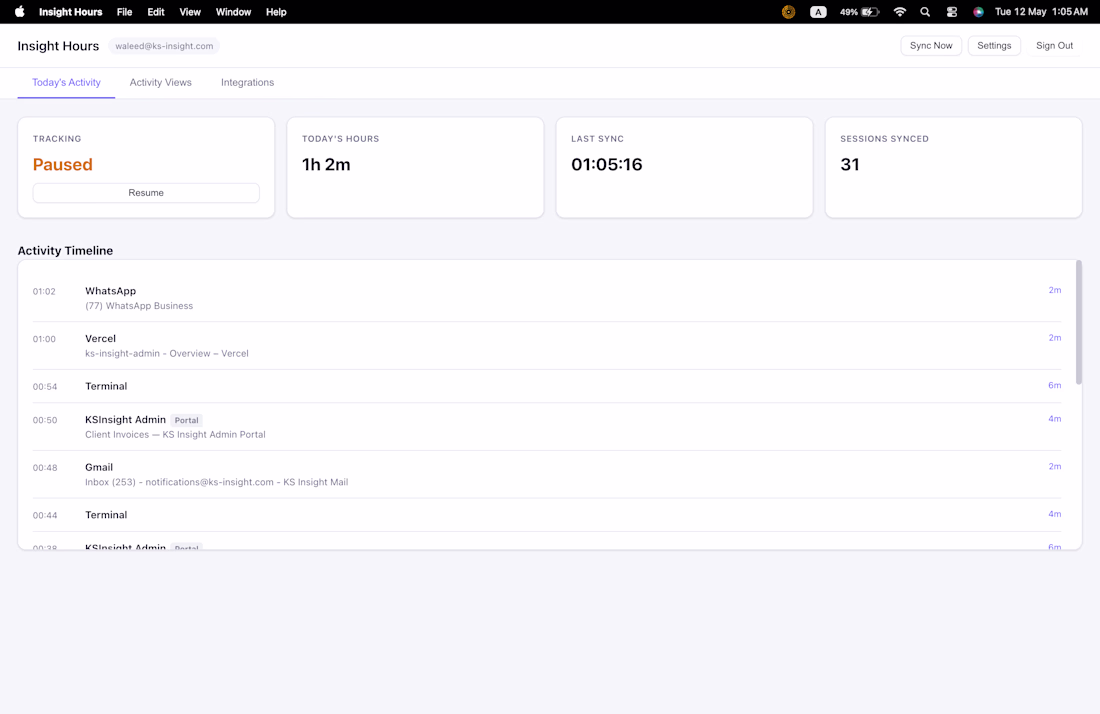This screenshot has height=714, width=1100.
Task: Open the Help menu
Action: click(276, 12)
